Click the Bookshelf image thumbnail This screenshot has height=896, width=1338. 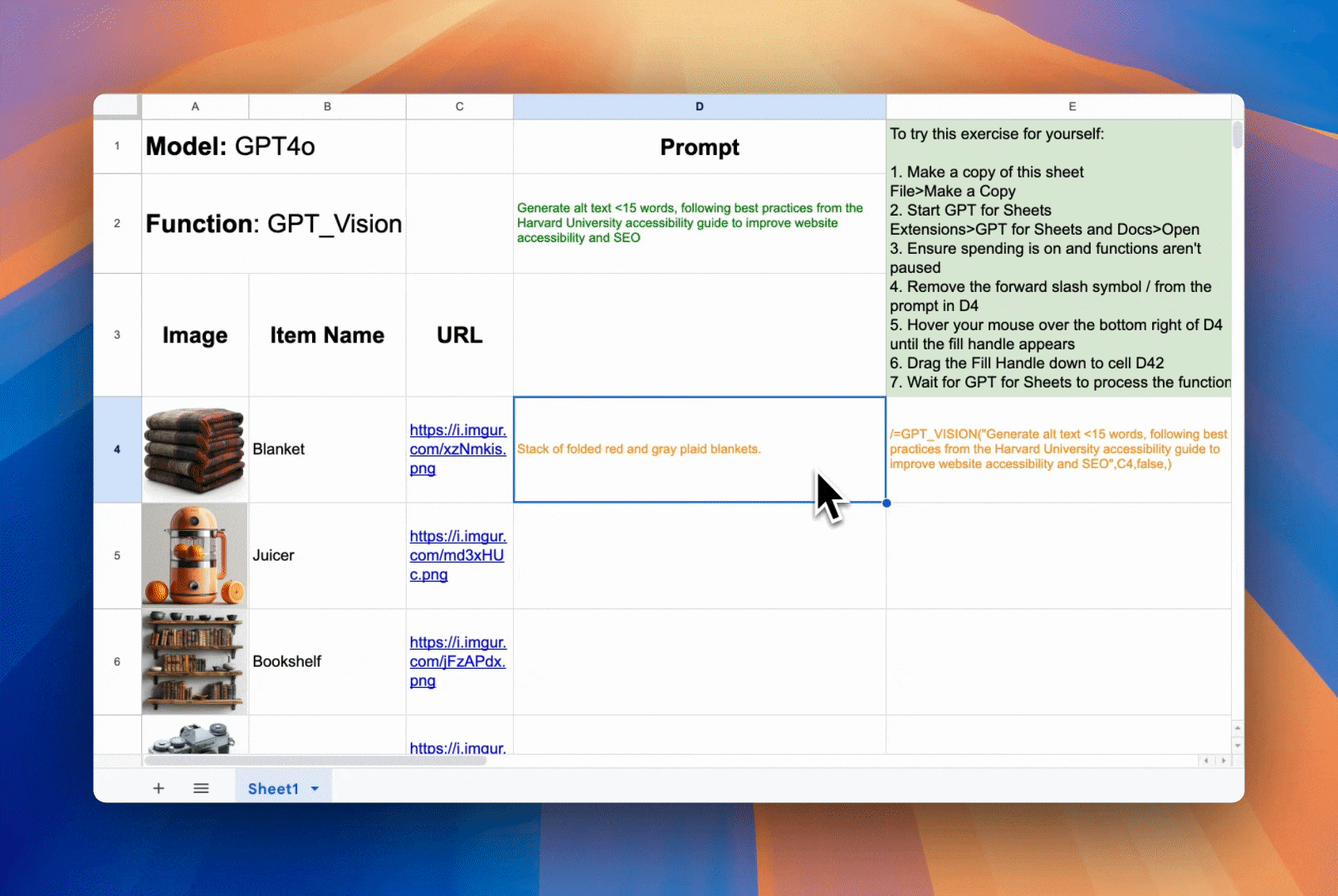click(x=195, y=661)
